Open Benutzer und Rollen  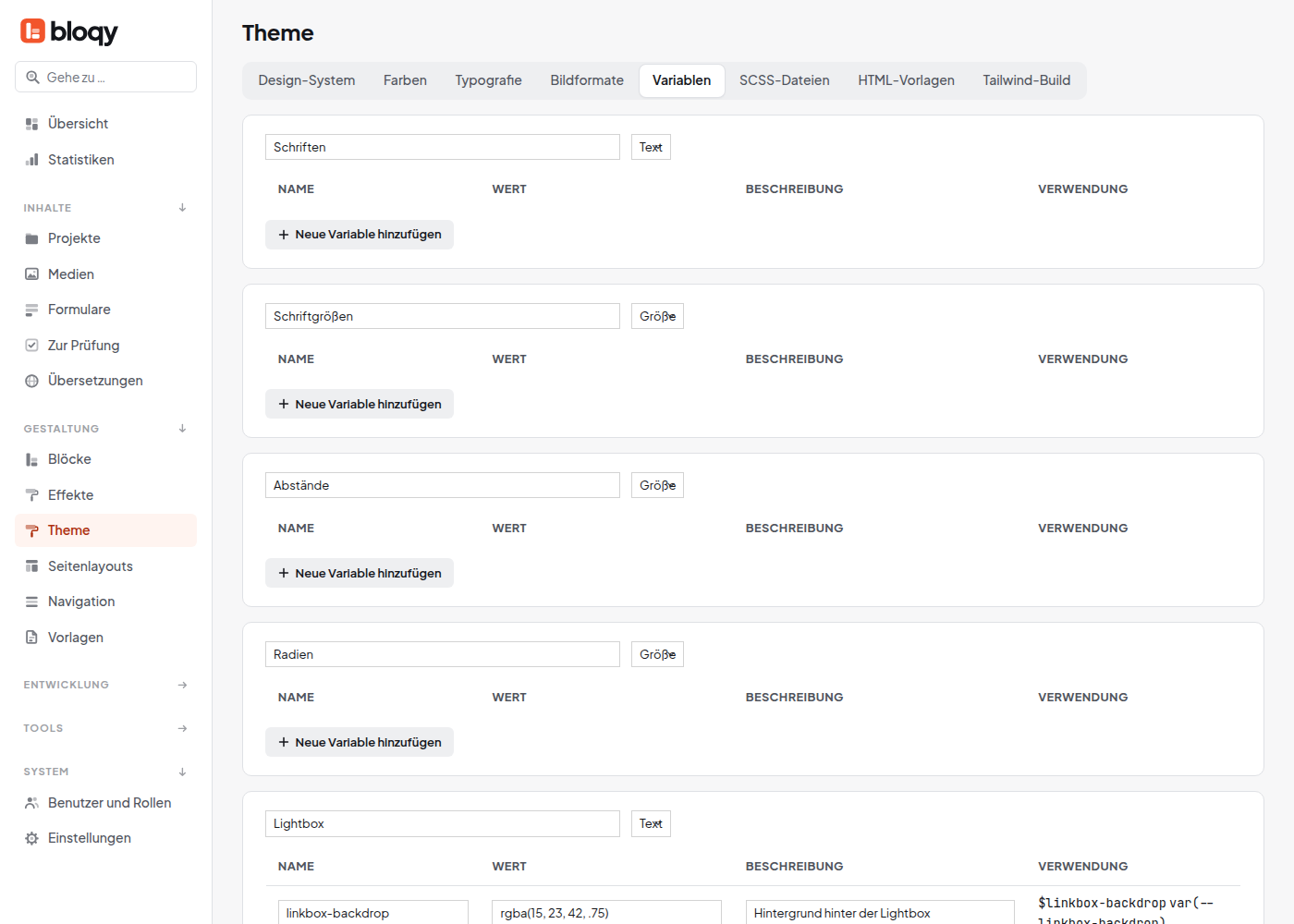105,803
